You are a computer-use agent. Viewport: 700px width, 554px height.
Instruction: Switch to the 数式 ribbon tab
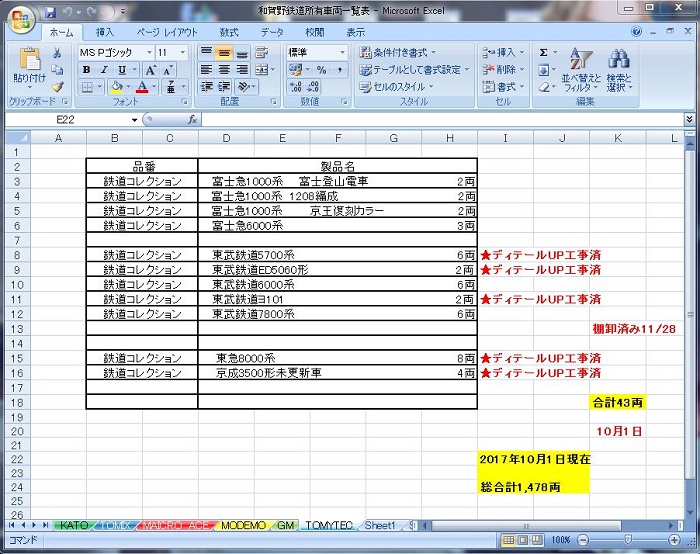click(x=229, y=32)
